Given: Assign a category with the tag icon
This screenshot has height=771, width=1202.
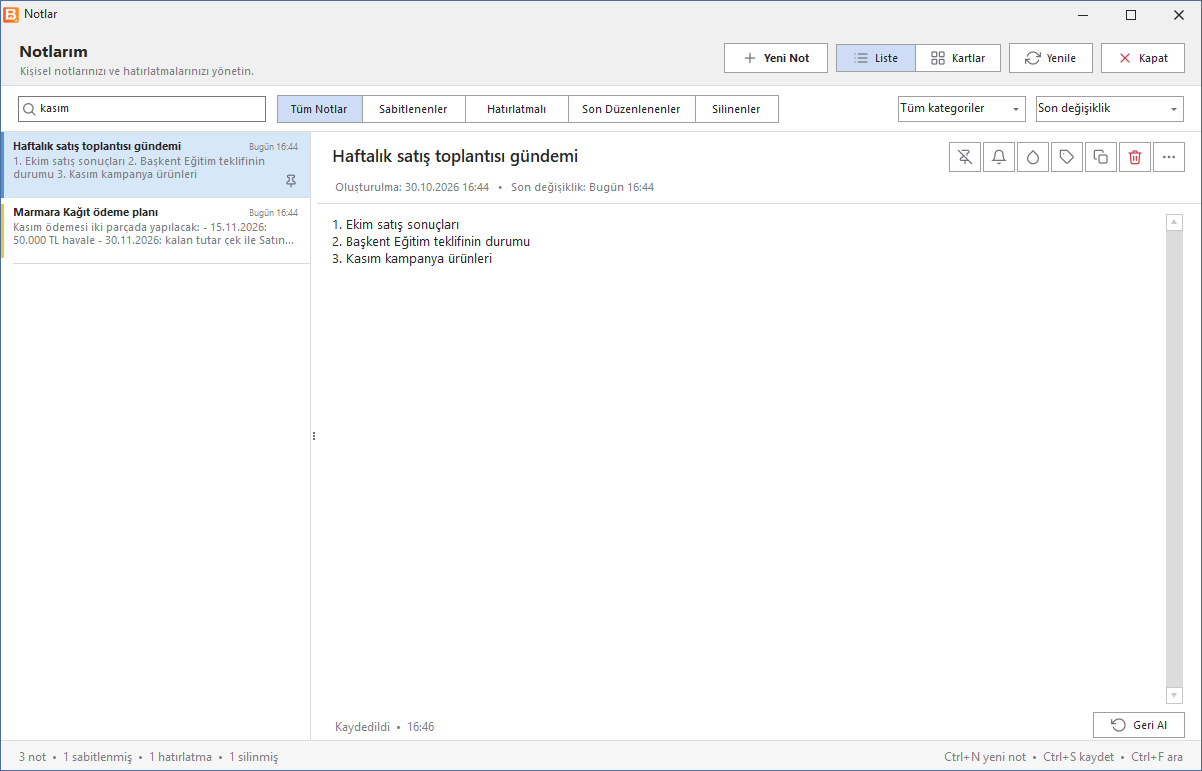Looking at the screenshot, I should click(1067, 157).
